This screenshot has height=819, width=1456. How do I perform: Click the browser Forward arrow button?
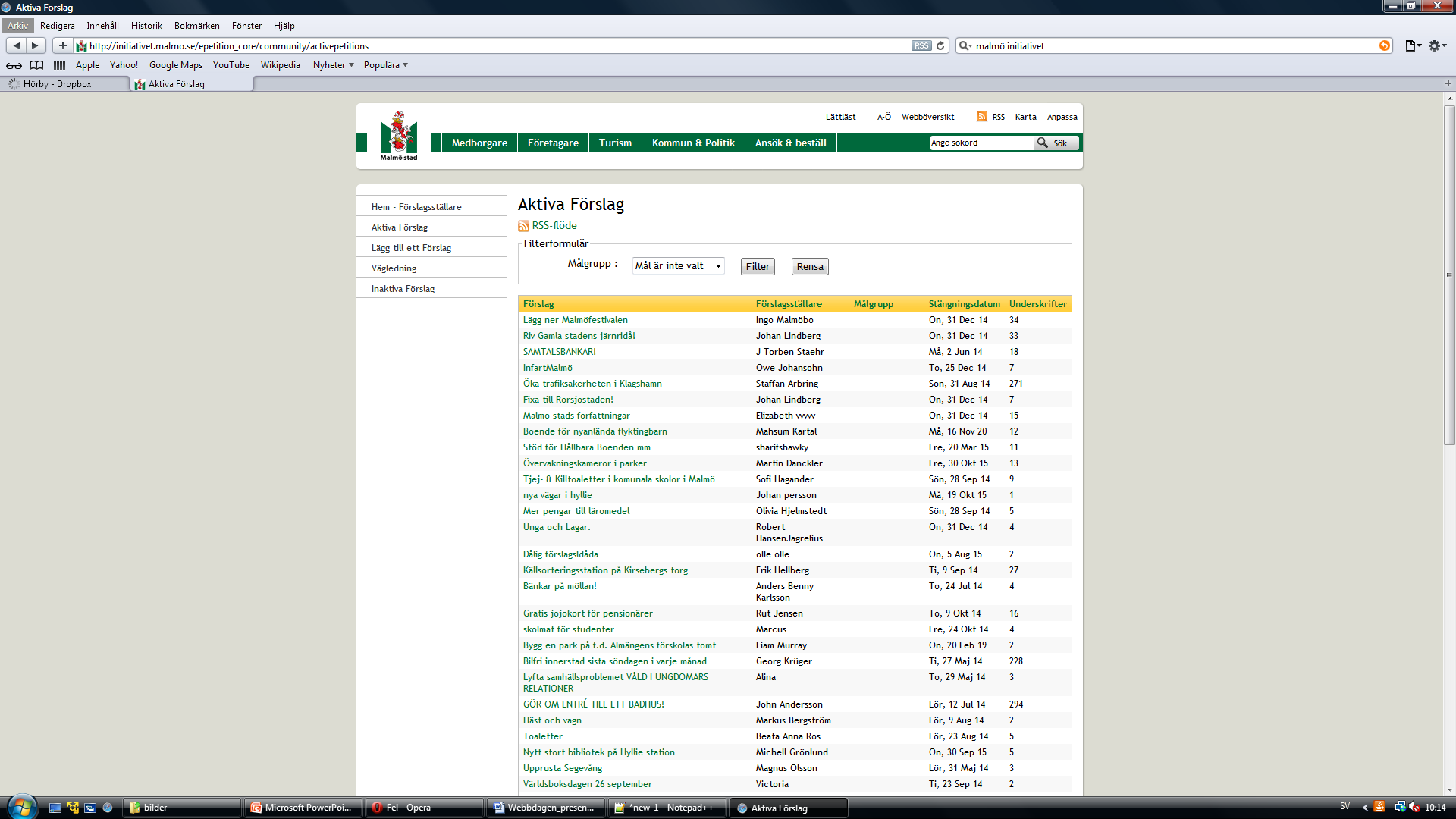(35, 46)
